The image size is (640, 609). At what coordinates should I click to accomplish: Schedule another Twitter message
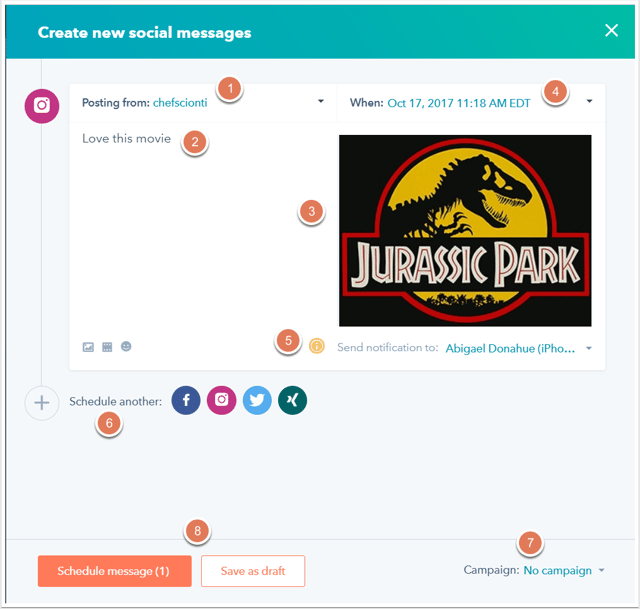tap(257, 400)
